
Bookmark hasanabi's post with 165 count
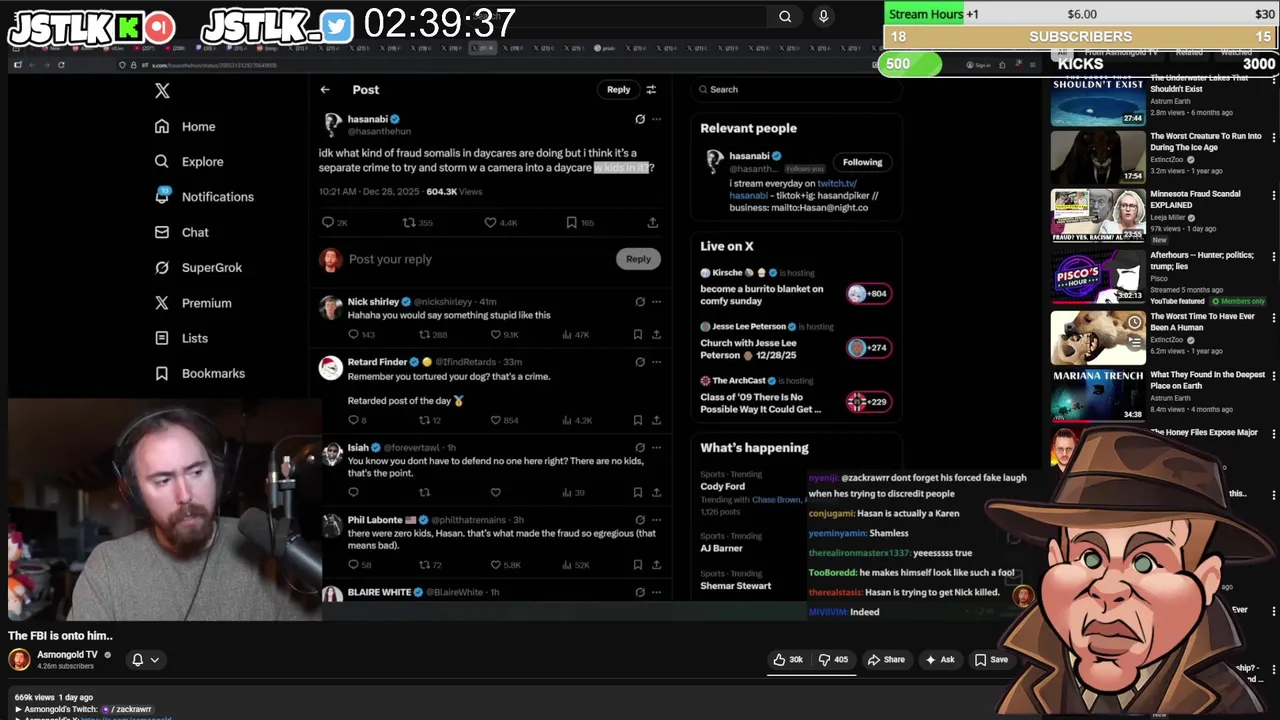(572, 222)
